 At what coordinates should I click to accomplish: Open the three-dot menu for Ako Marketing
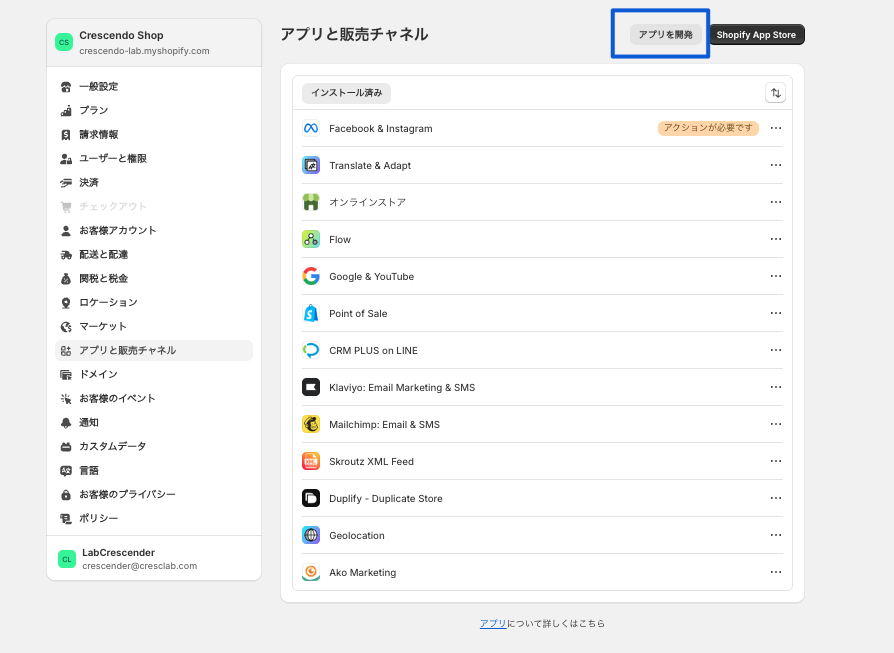pyautogui.click(x=775, y=573)
